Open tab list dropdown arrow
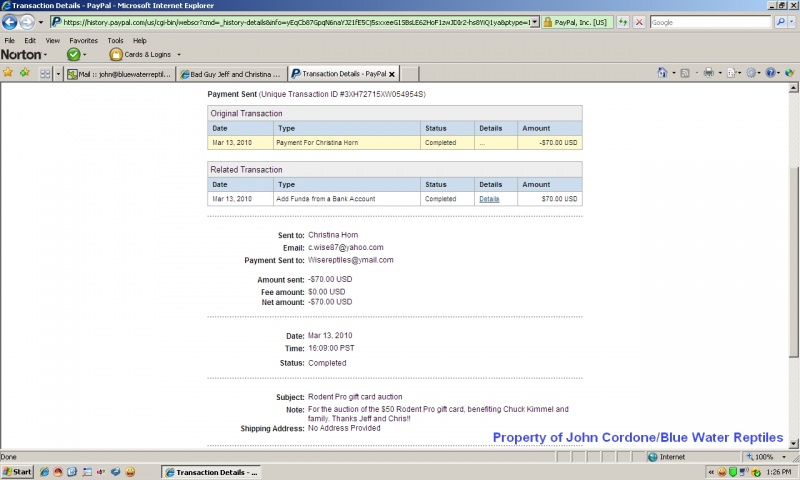The height and width of the screenshot is (480, 800). [58, 74]
